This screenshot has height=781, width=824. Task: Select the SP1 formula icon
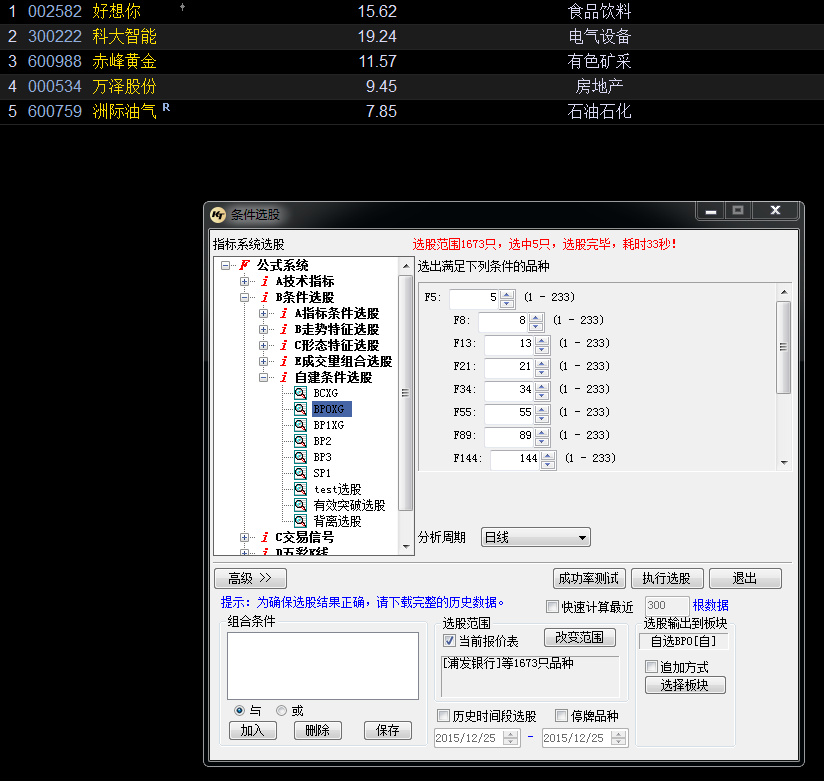pos(300,473)
